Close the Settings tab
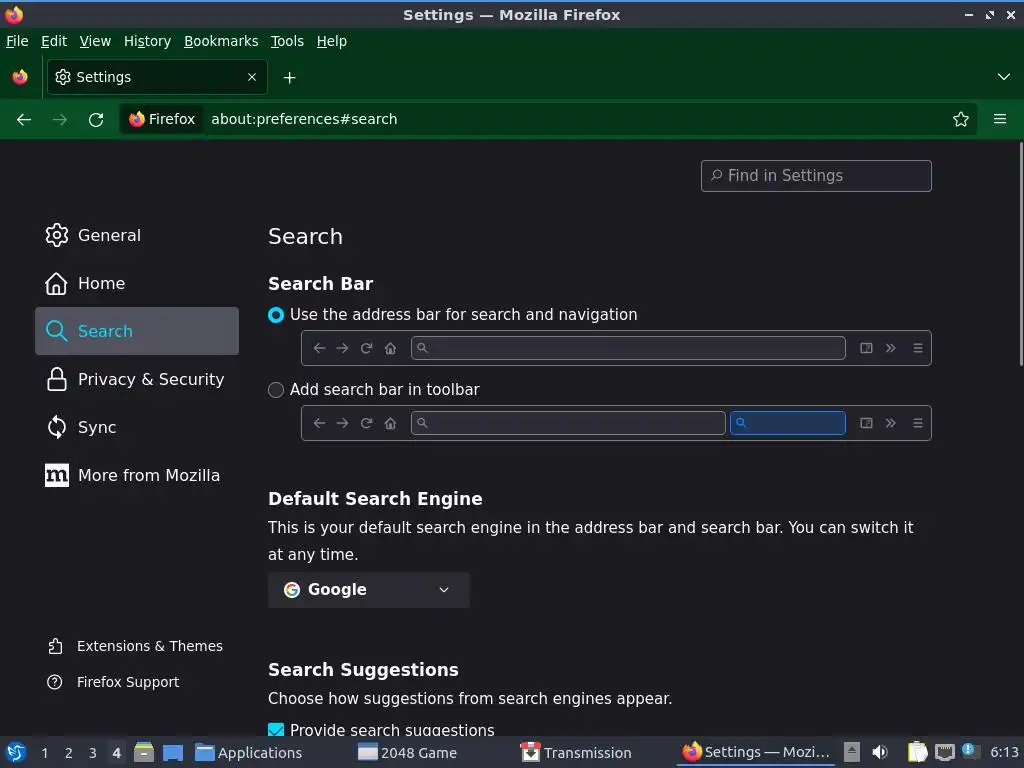This screenshot has width=1024, height=768. pyautogui.click(x=252, y=77)
